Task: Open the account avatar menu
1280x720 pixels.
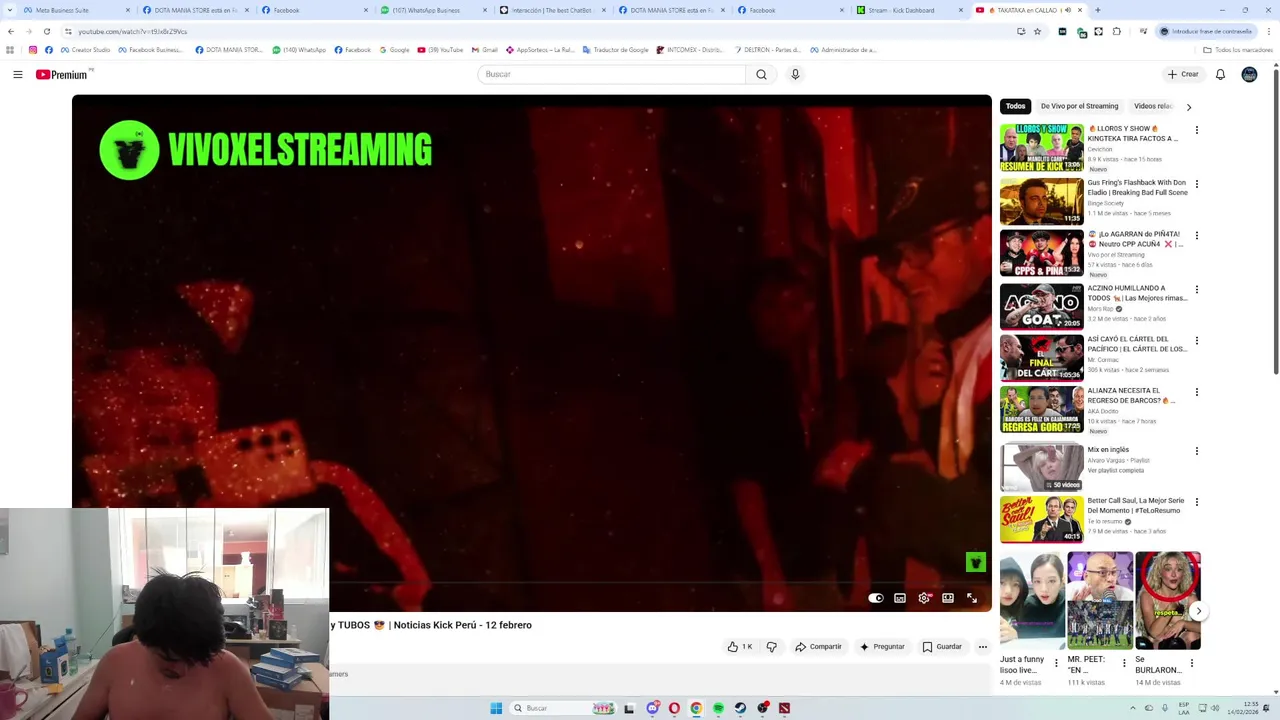Action: (x=1249, y=74)
